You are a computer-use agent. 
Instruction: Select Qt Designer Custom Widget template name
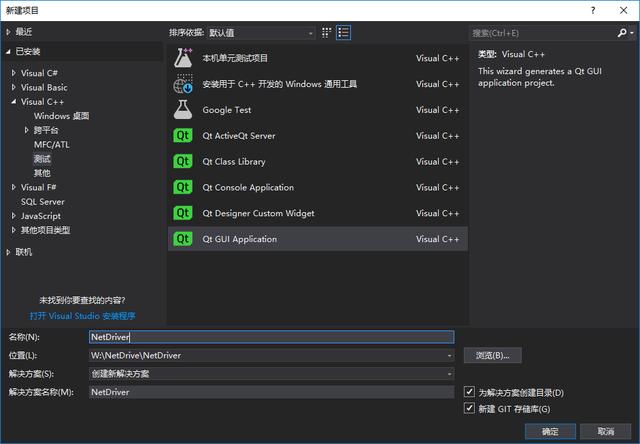(258, 213)
